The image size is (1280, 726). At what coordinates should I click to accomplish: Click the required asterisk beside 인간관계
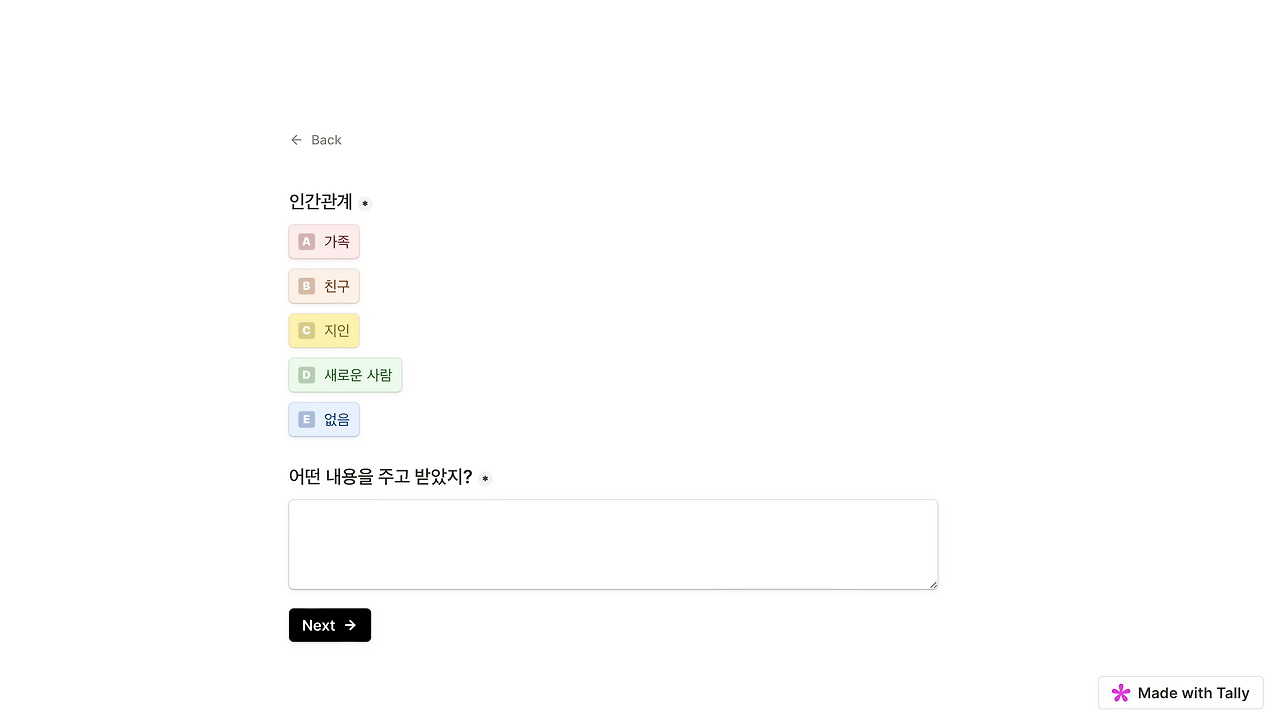click(x=365, y=203)
